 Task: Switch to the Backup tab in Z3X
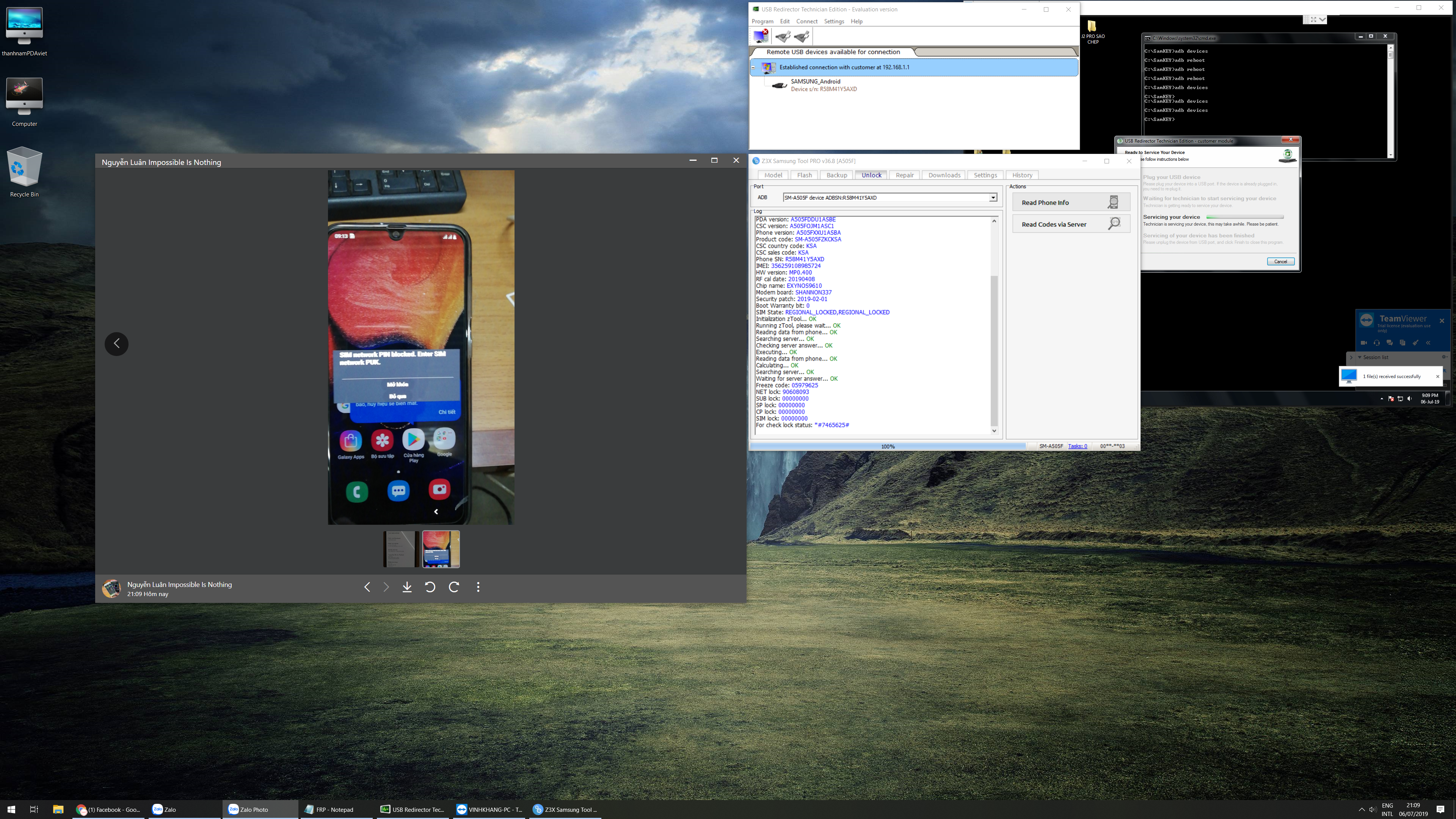[836, 175]
